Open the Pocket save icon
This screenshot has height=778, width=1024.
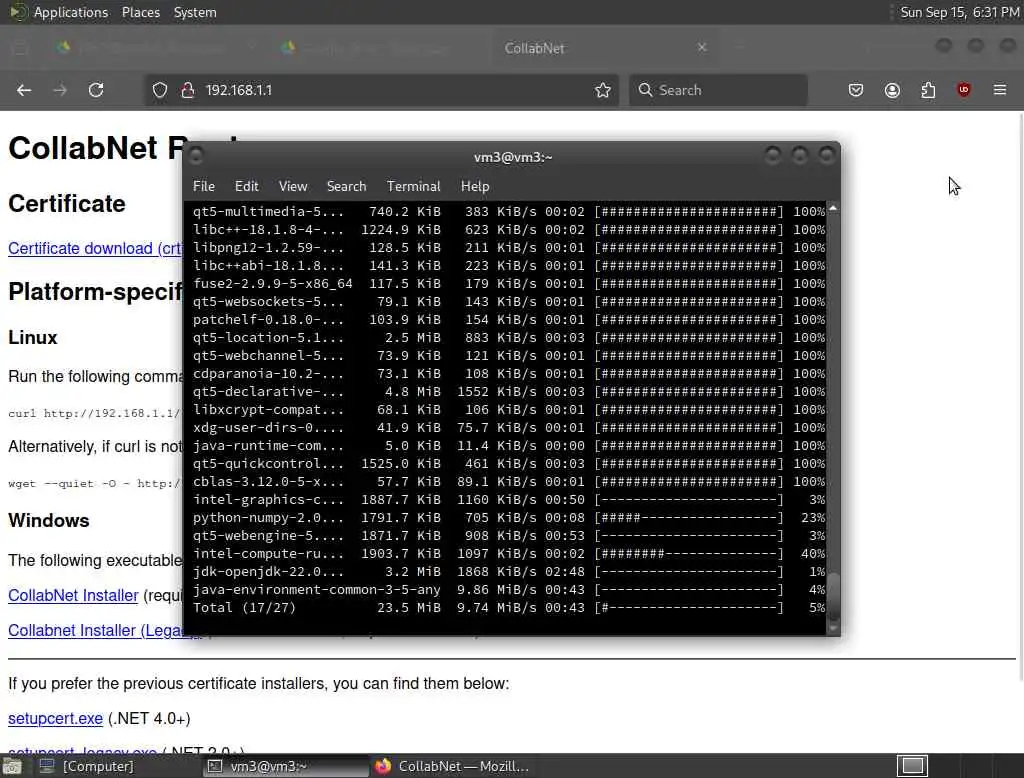point(856,90)
